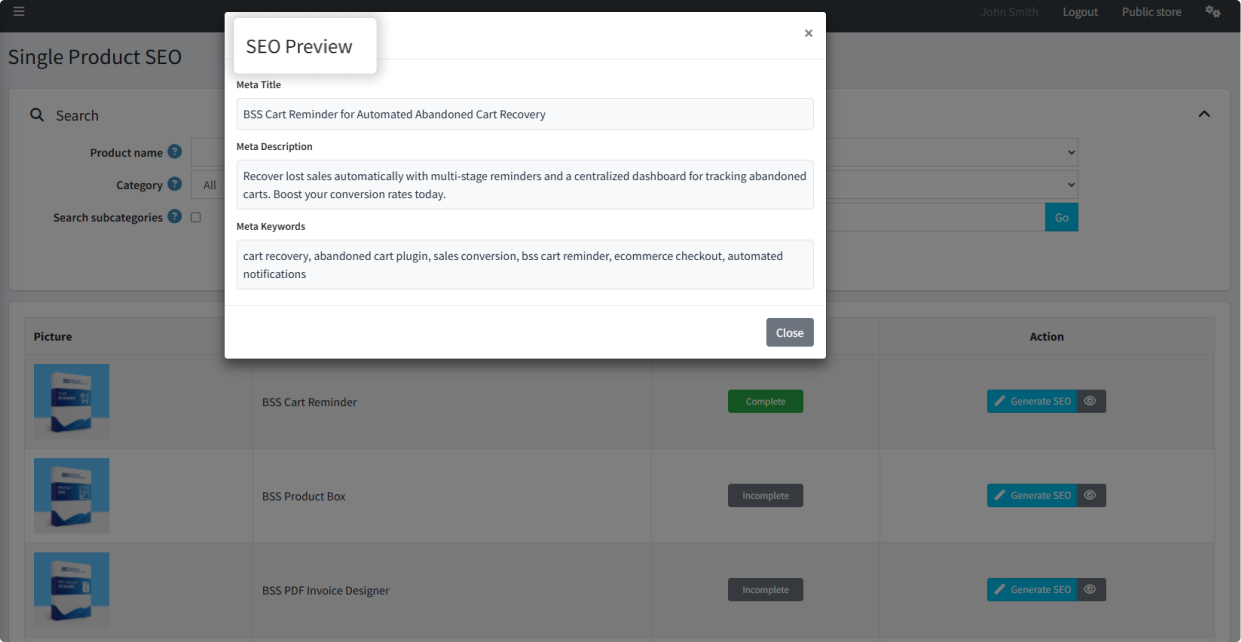This screenshot has height=642, width=1241.
Task: Click the Category help question icon
Action: pyautogui.click(x=175, y=184)
